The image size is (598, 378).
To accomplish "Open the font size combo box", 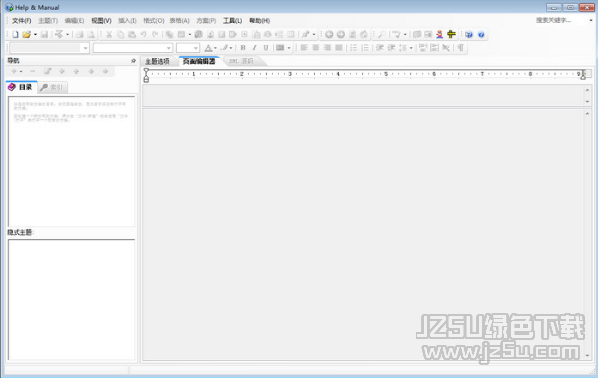I will pyautogui.click(x=188, y=48).
